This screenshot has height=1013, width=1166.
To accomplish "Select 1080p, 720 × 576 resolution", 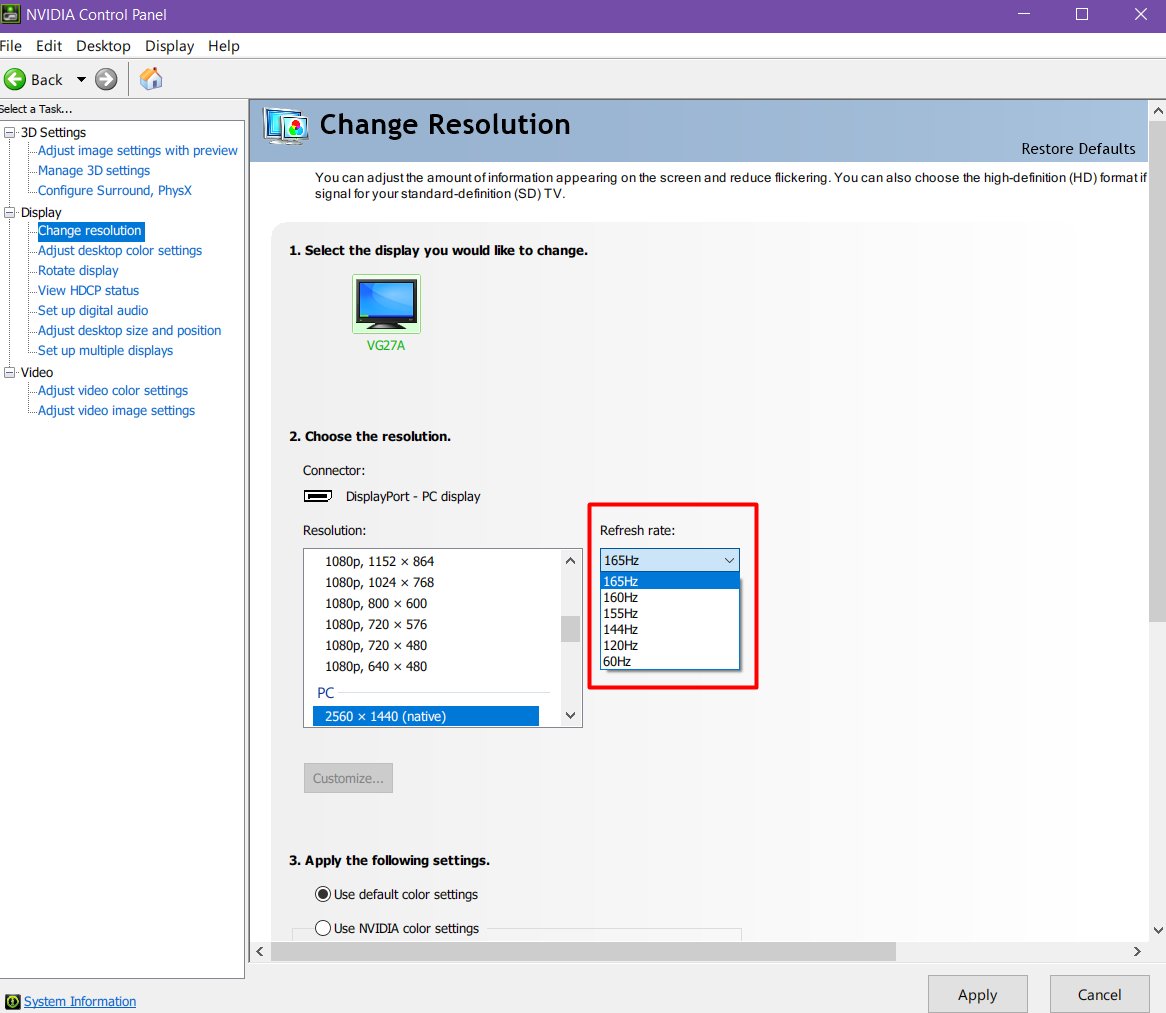I will click(376, 624).
